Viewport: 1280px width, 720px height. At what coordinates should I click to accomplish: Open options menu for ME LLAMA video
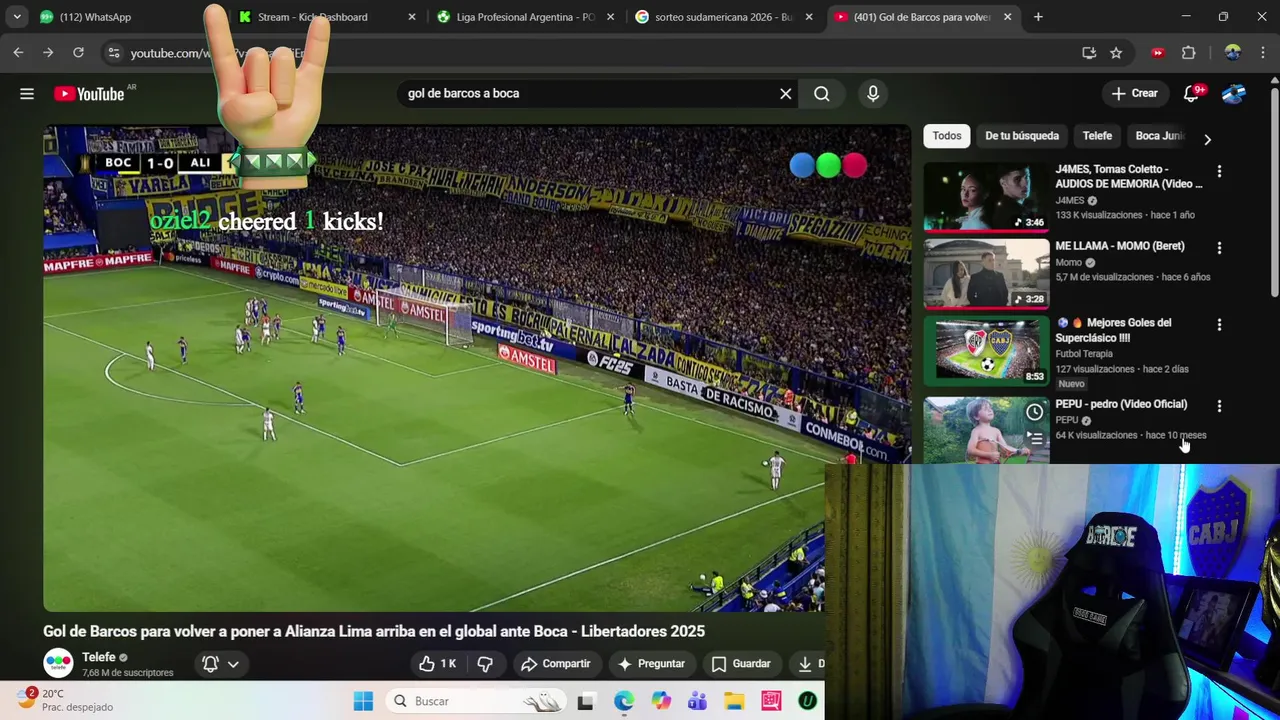[1219, 247]
